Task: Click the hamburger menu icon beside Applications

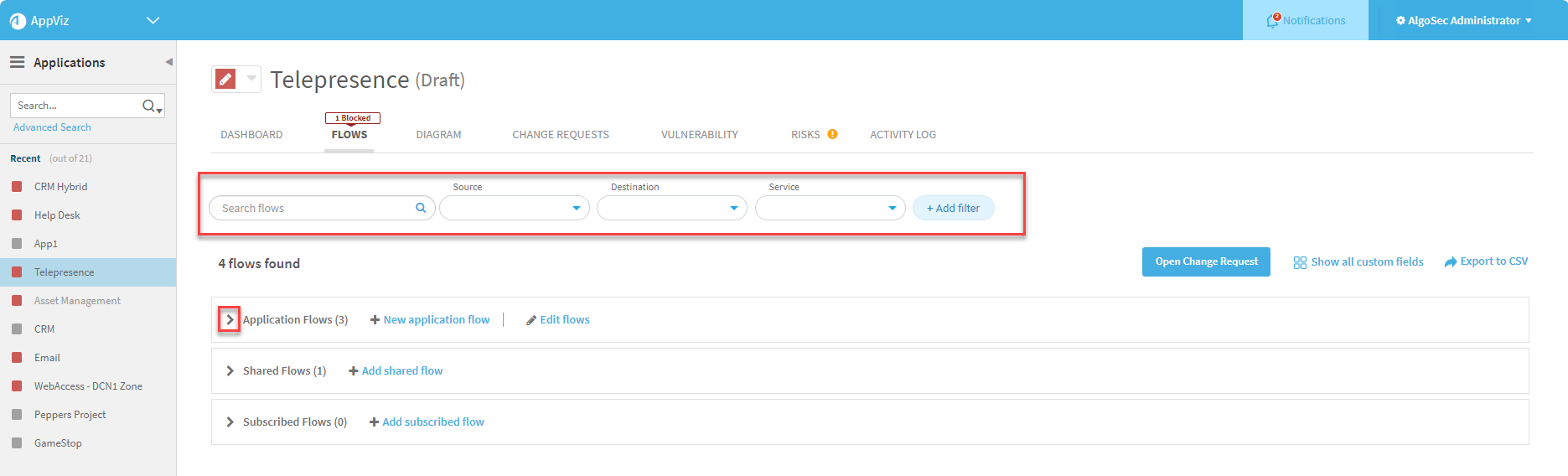Action: point(17,62)
